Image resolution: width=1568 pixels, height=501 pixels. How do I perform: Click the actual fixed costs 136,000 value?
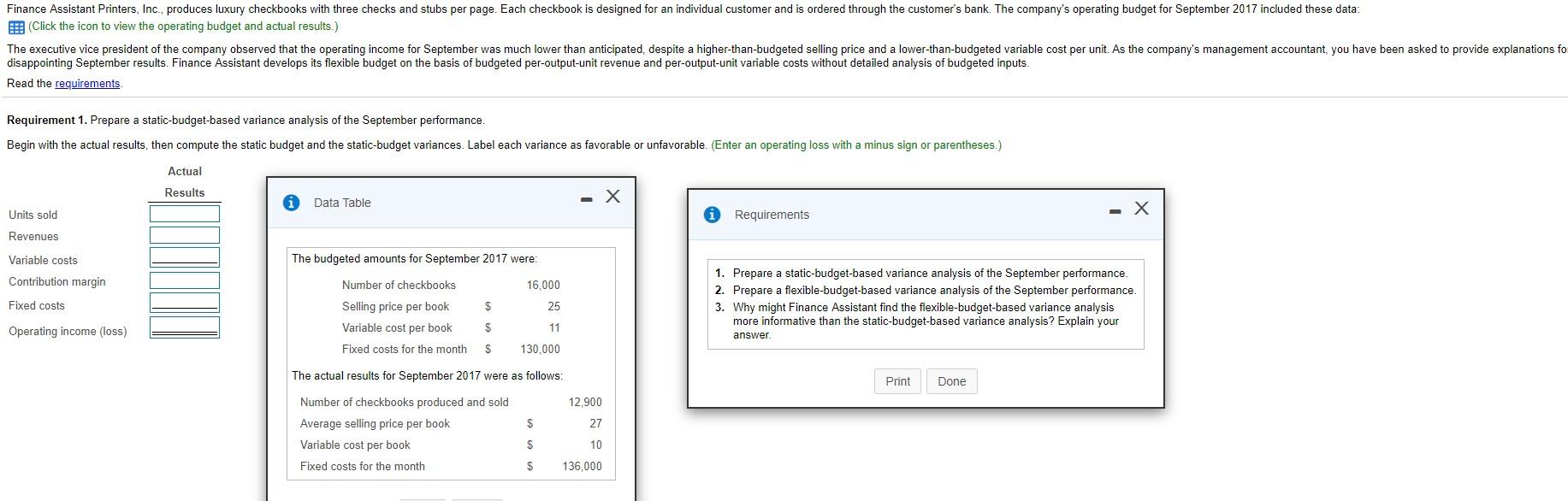pos(582,466)
